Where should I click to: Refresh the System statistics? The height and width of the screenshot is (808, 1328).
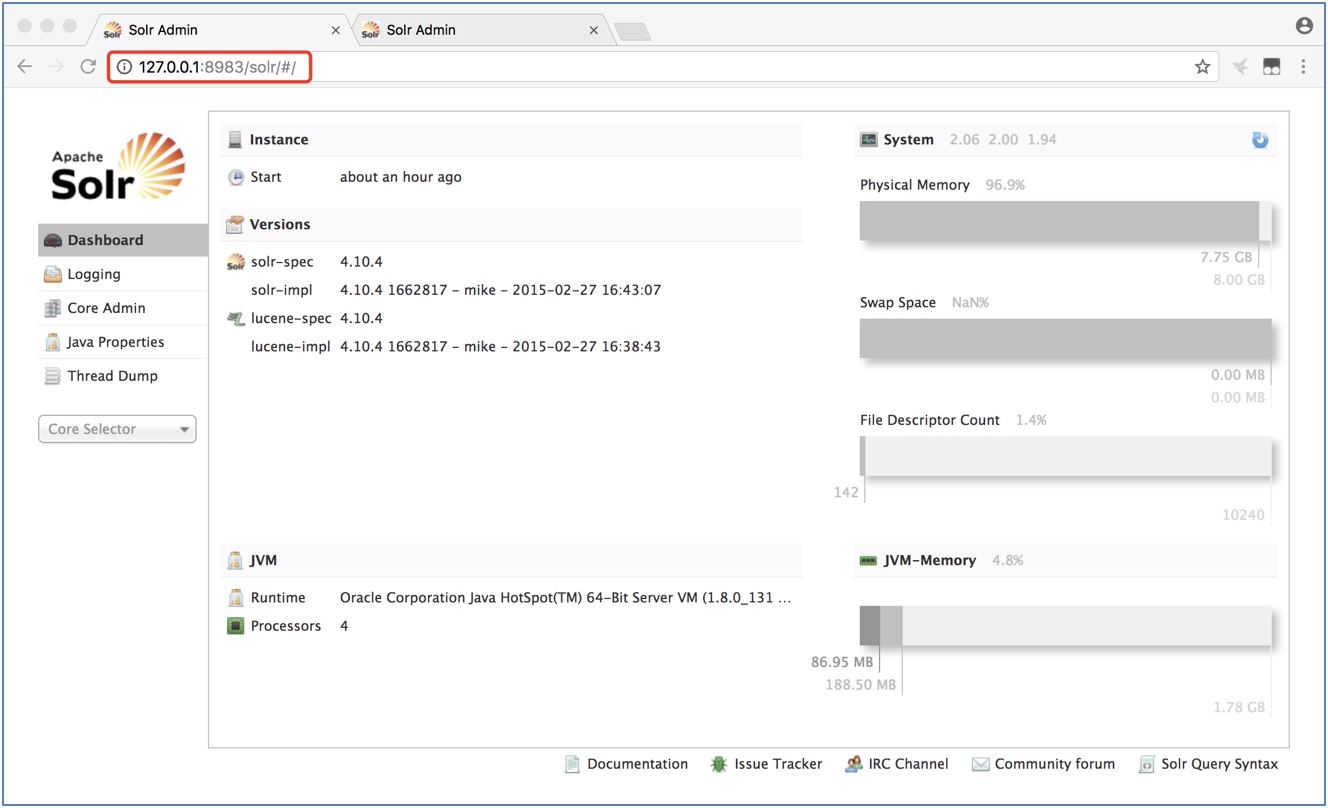(x=1260, y=140)
